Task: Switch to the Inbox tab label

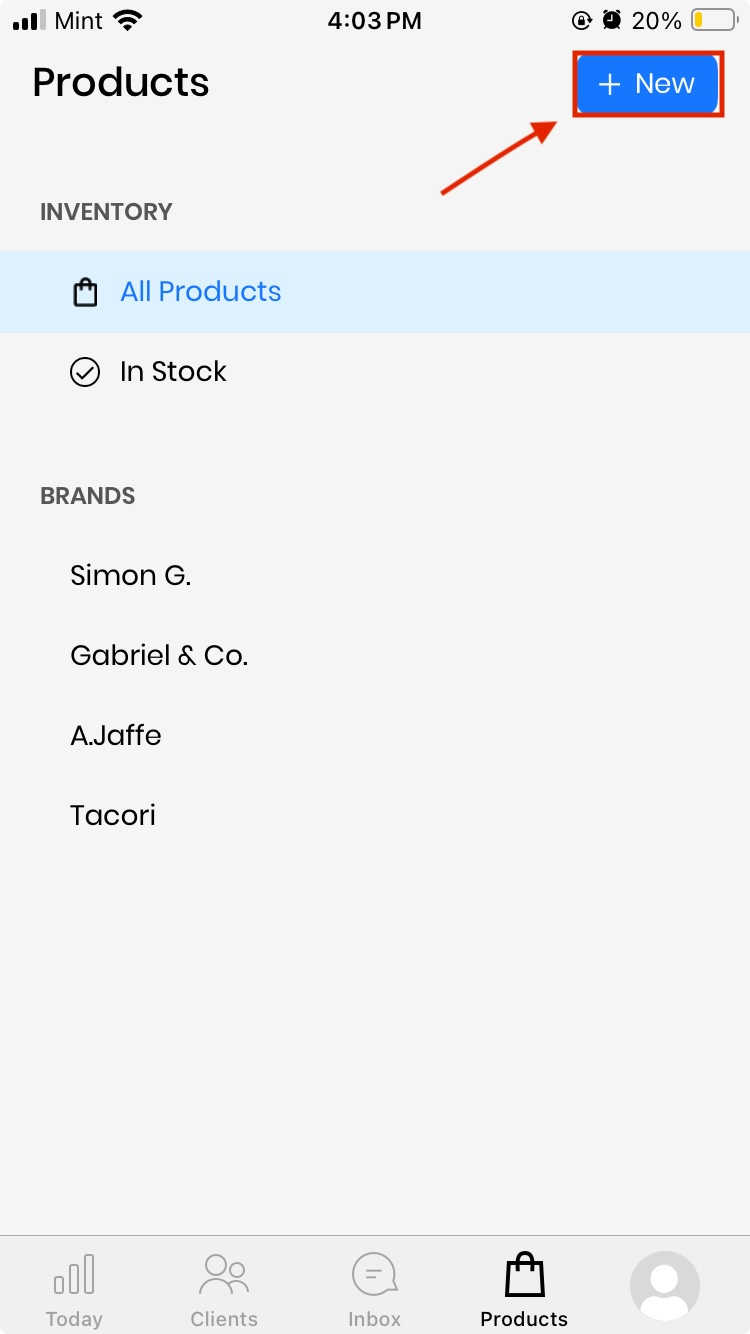Action: 374,1319
